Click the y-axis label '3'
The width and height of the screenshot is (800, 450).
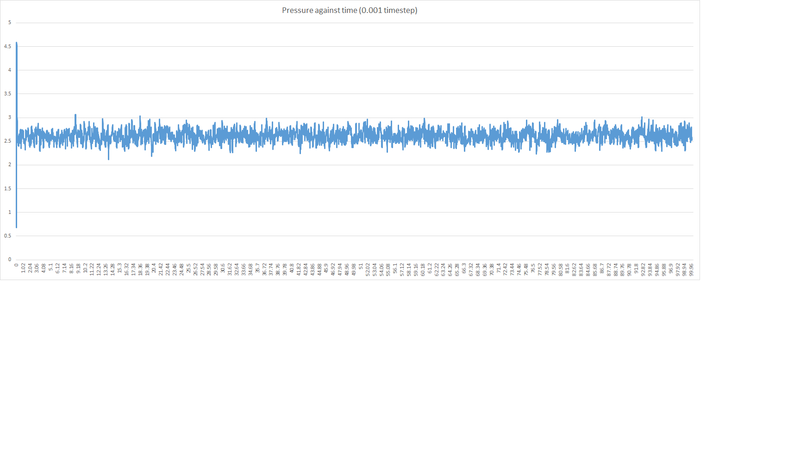[9, 117]
